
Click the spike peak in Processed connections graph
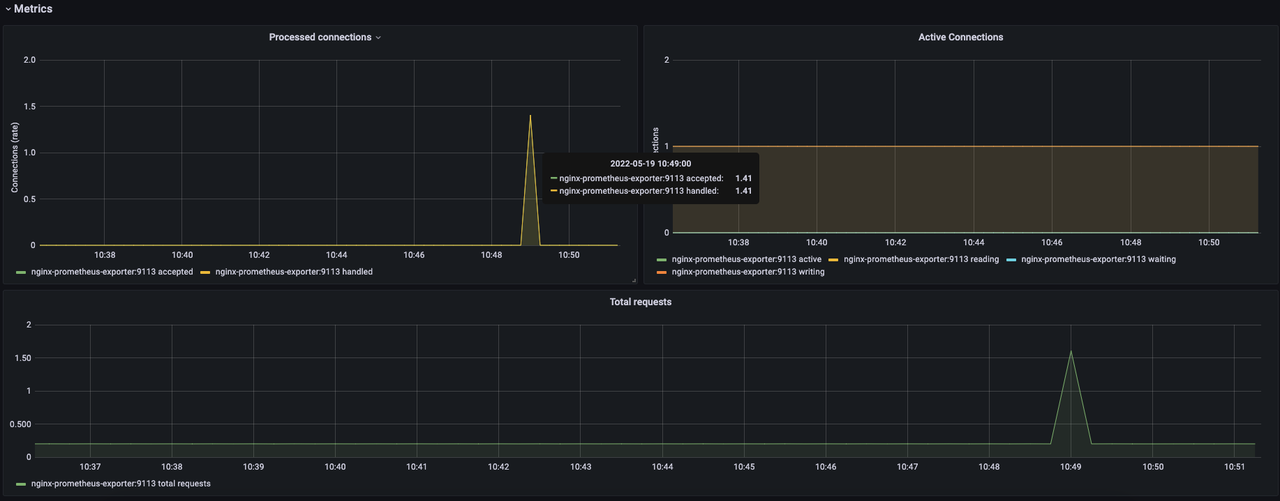point(530,115)
